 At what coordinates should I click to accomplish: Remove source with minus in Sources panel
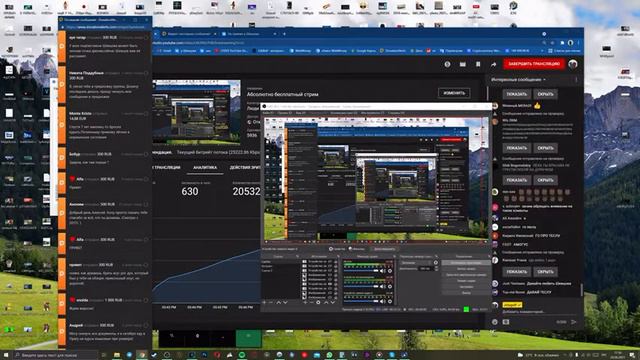pos(311,302)
